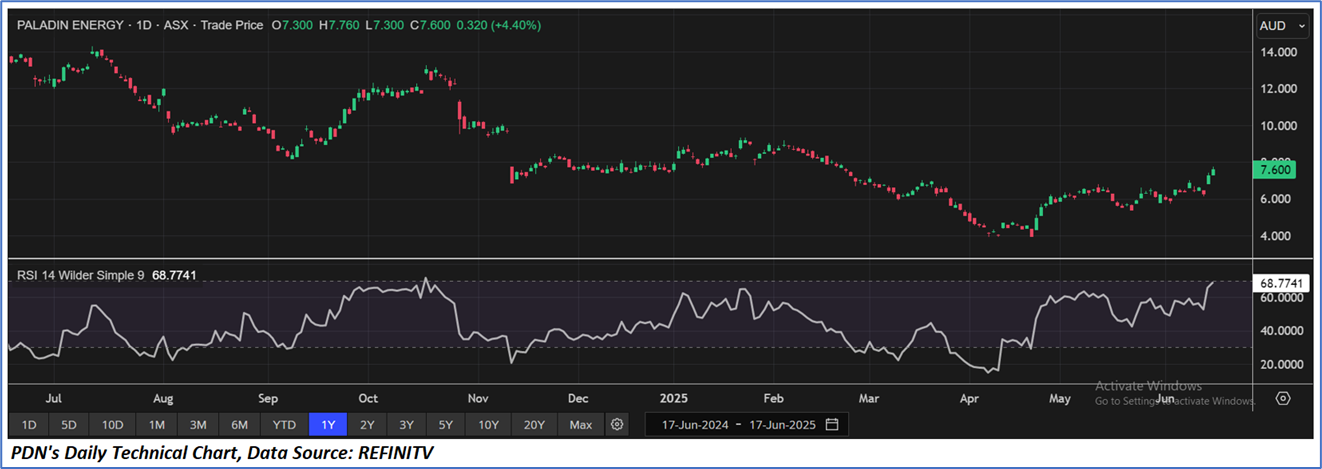The image size is (1322, 469).
Task: Click the RSI 14 Wilder Simple indicator label
Action: coord(80,274)
